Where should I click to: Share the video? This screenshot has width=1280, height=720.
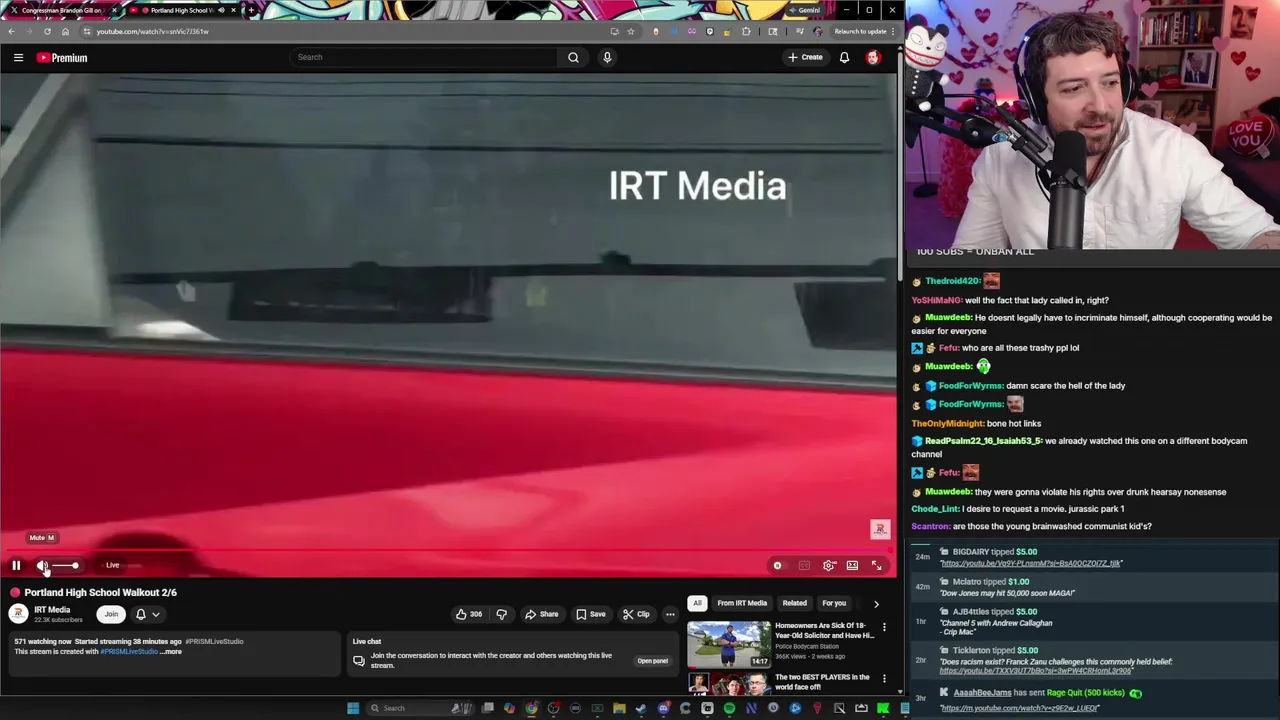coord(541,614)
